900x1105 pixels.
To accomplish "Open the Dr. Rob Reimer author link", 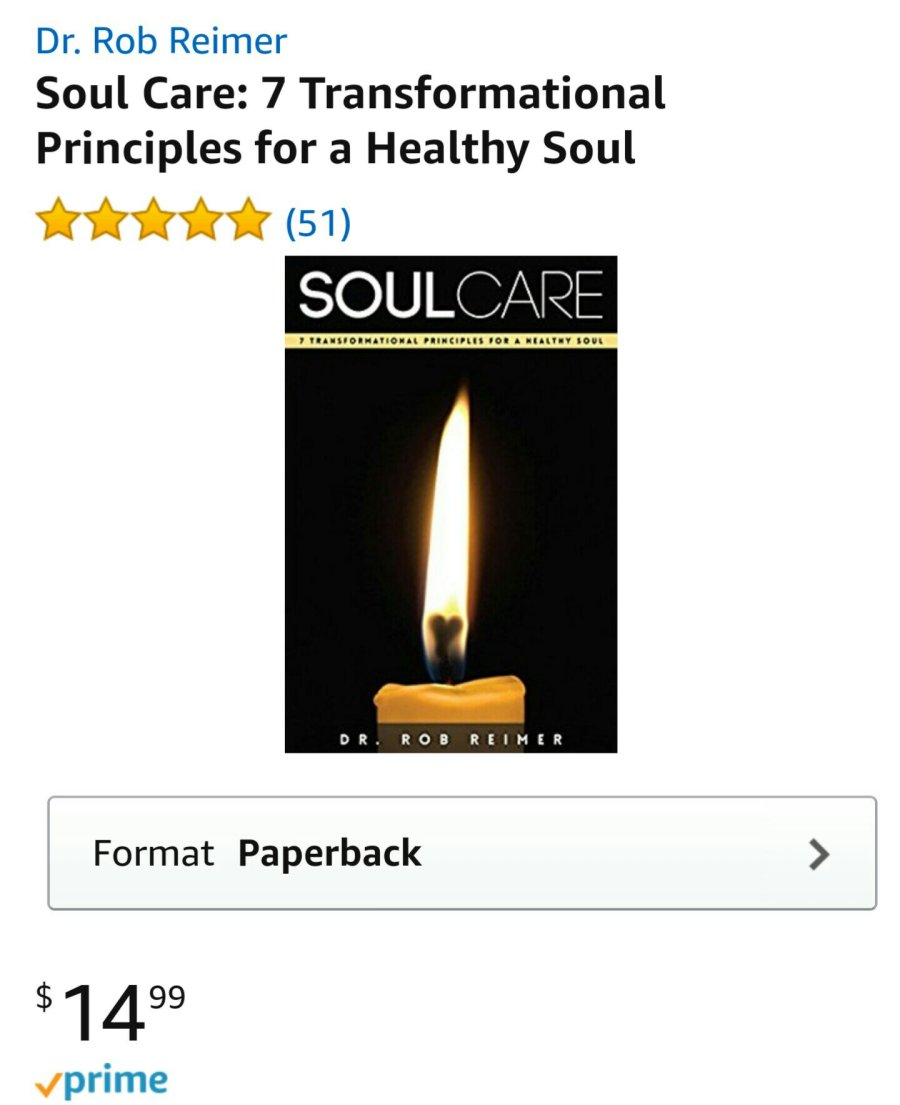I will (161, 41).
